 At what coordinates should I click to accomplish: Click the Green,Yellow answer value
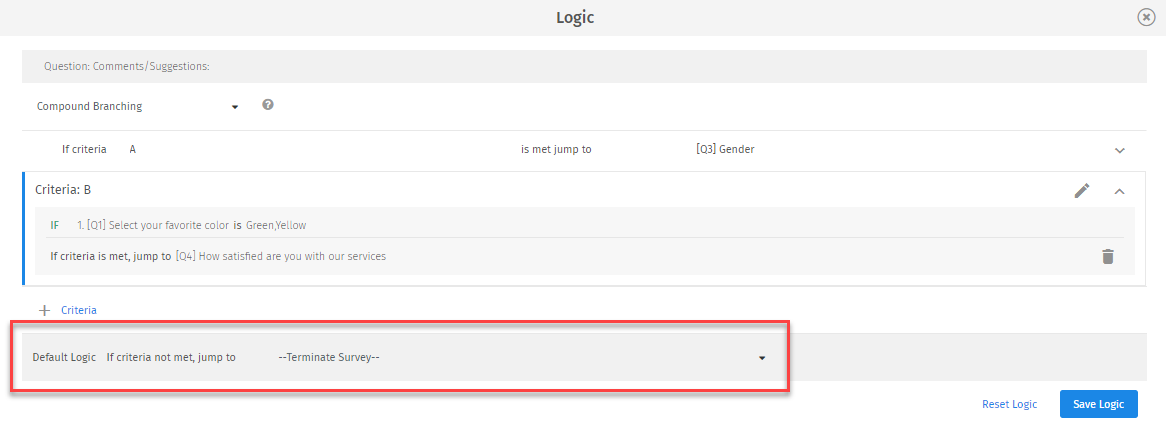pos(276,225)
